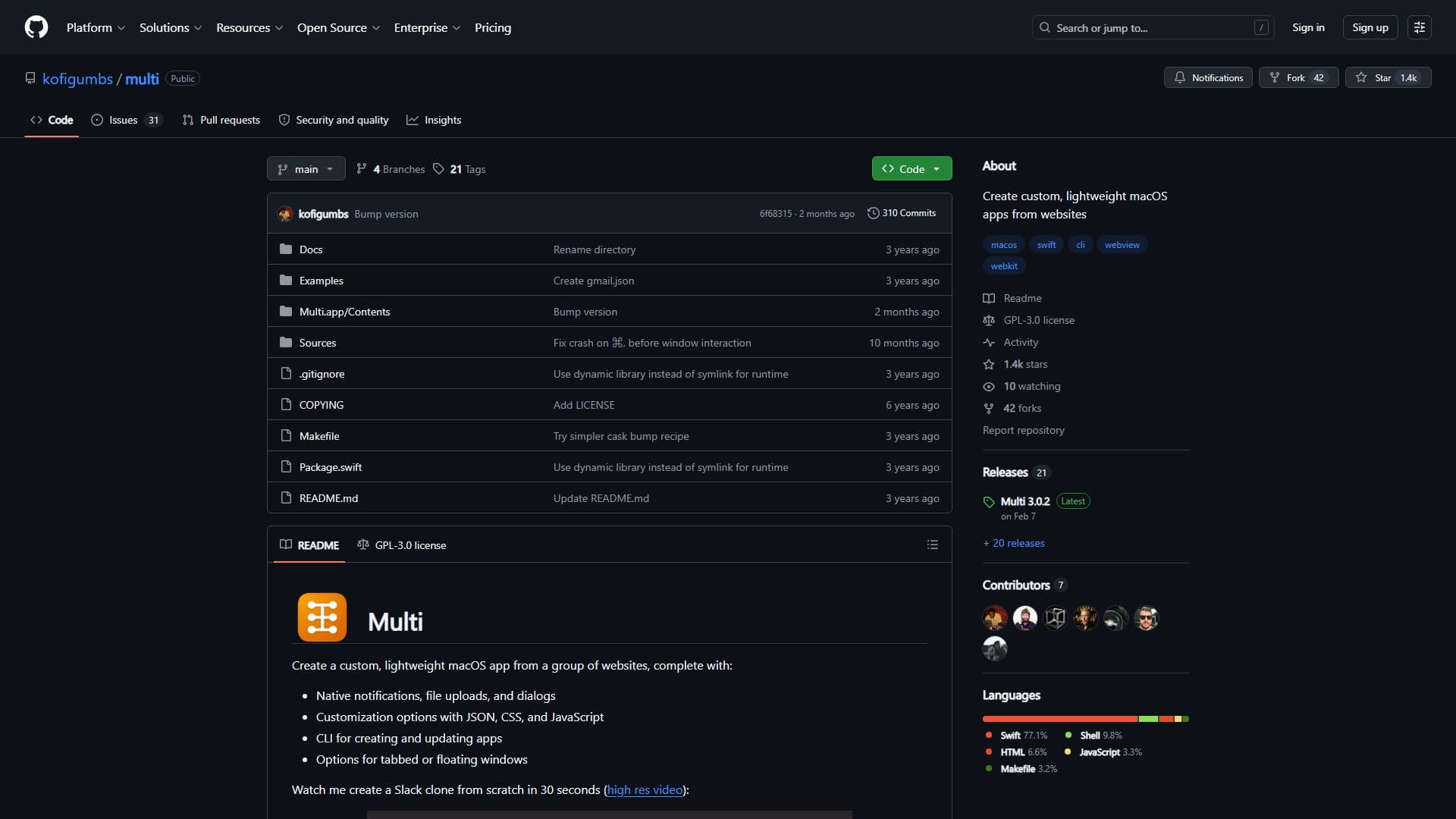The image size is (1456, 819).
Task: Switch to the Issues tab
Action: click(126, 120)
